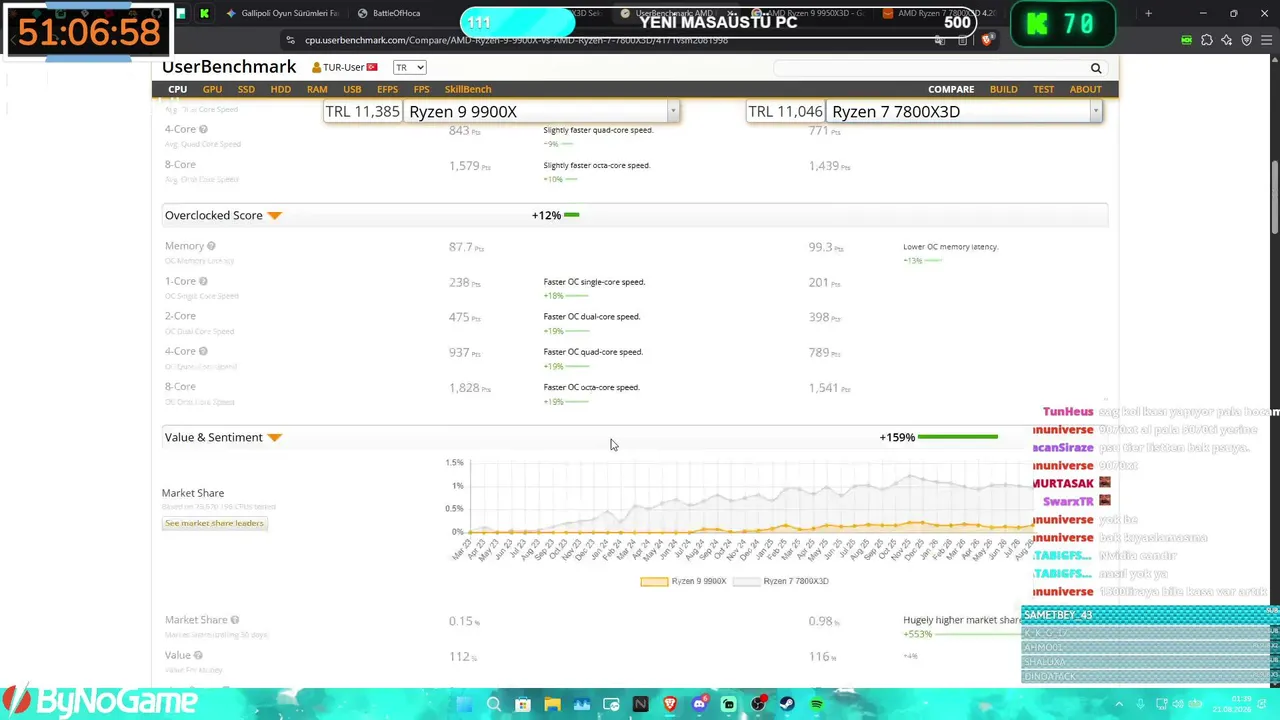Switch to AMD Ryzen 7 7800X3D browser tab
1280x720 pixels.
point(940,13)
